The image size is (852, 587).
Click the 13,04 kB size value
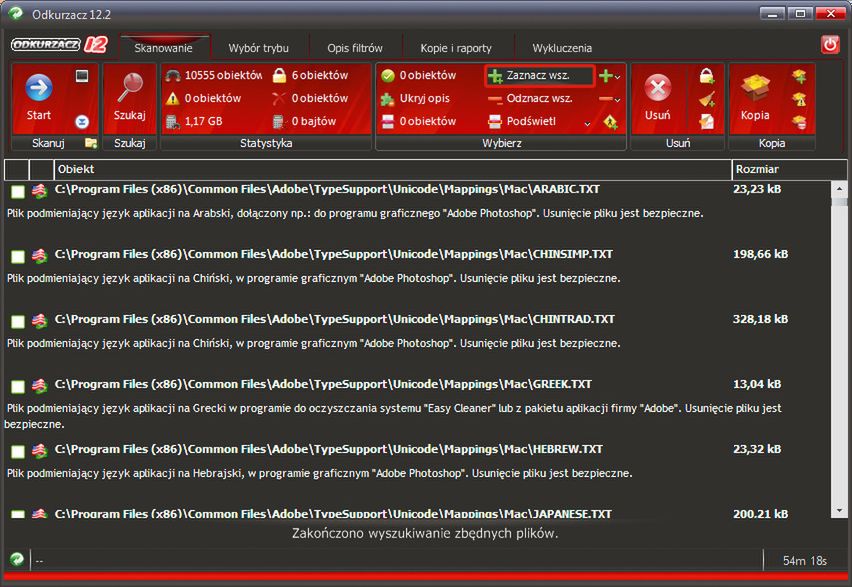coord(757,384)
